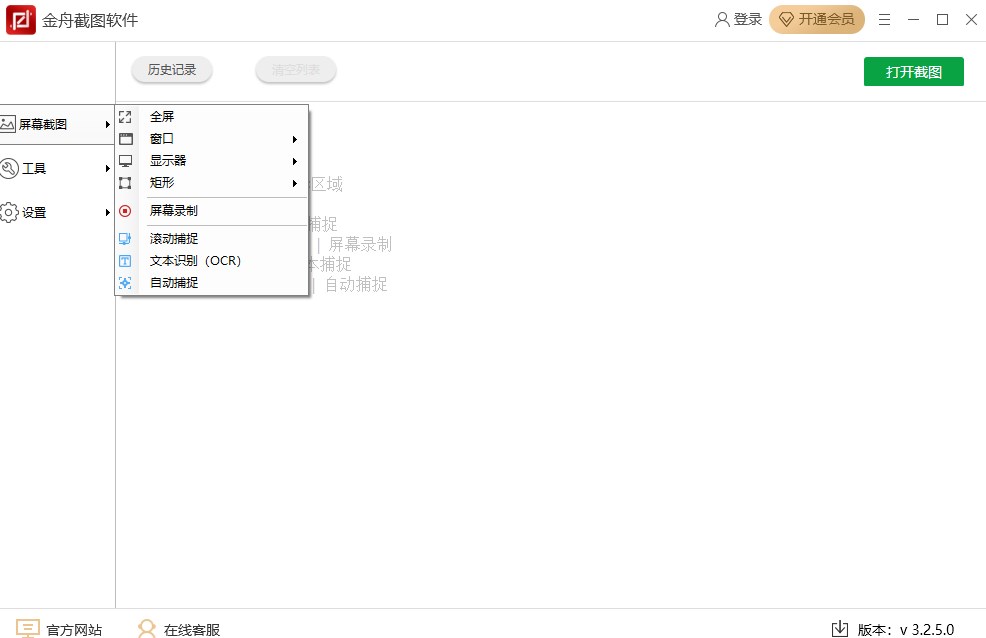Screen dimensions: 986x638
Task: Open the hamburger menu in title bar
Action: tap(884, 20)
